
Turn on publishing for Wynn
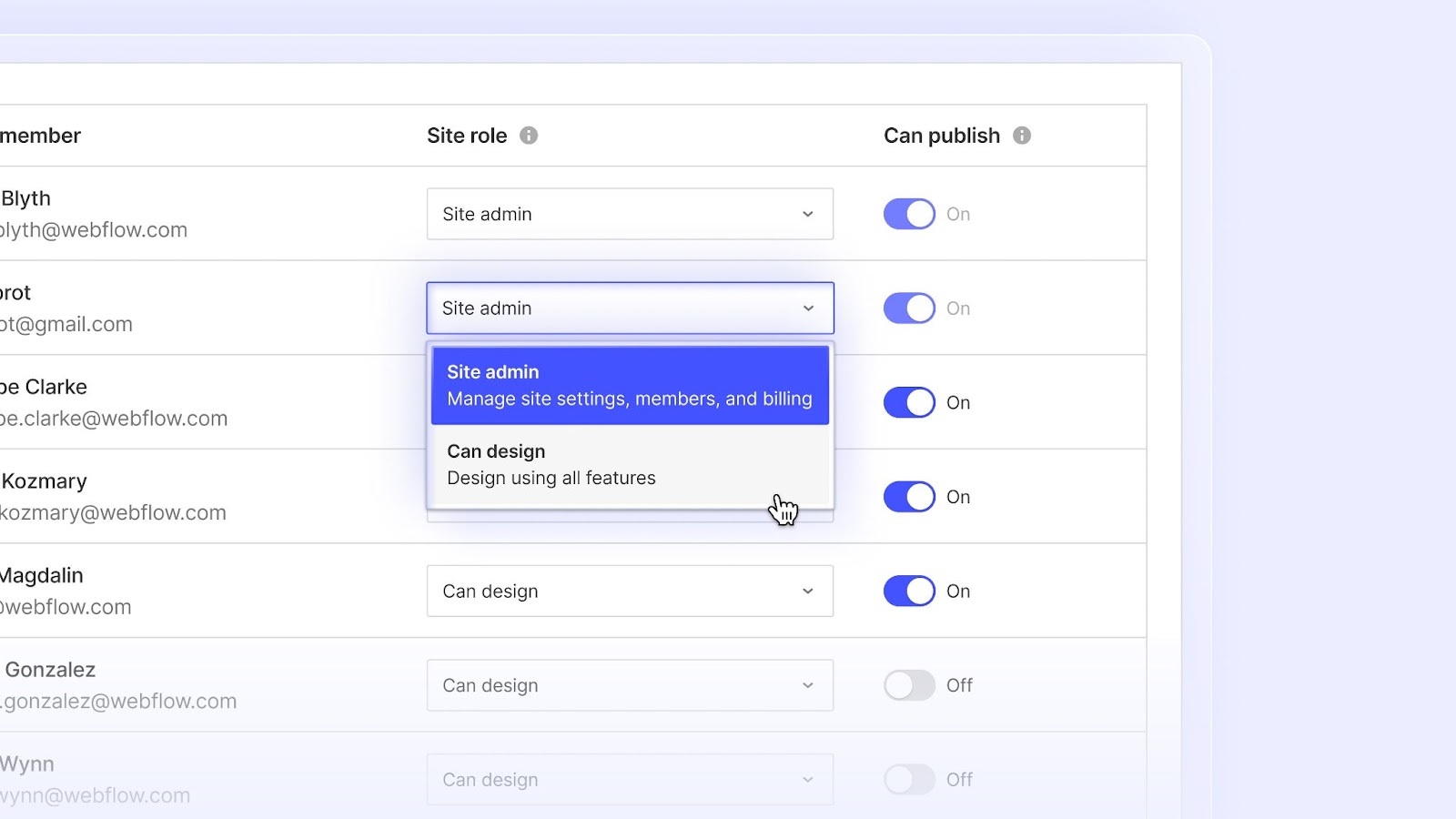(908, 779)
